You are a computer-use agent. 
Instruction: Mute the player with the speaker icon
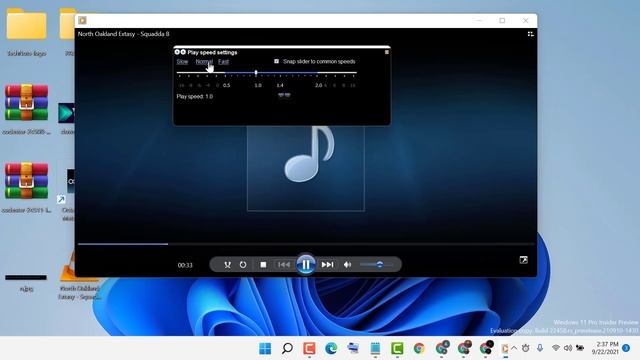pos(347,265)
